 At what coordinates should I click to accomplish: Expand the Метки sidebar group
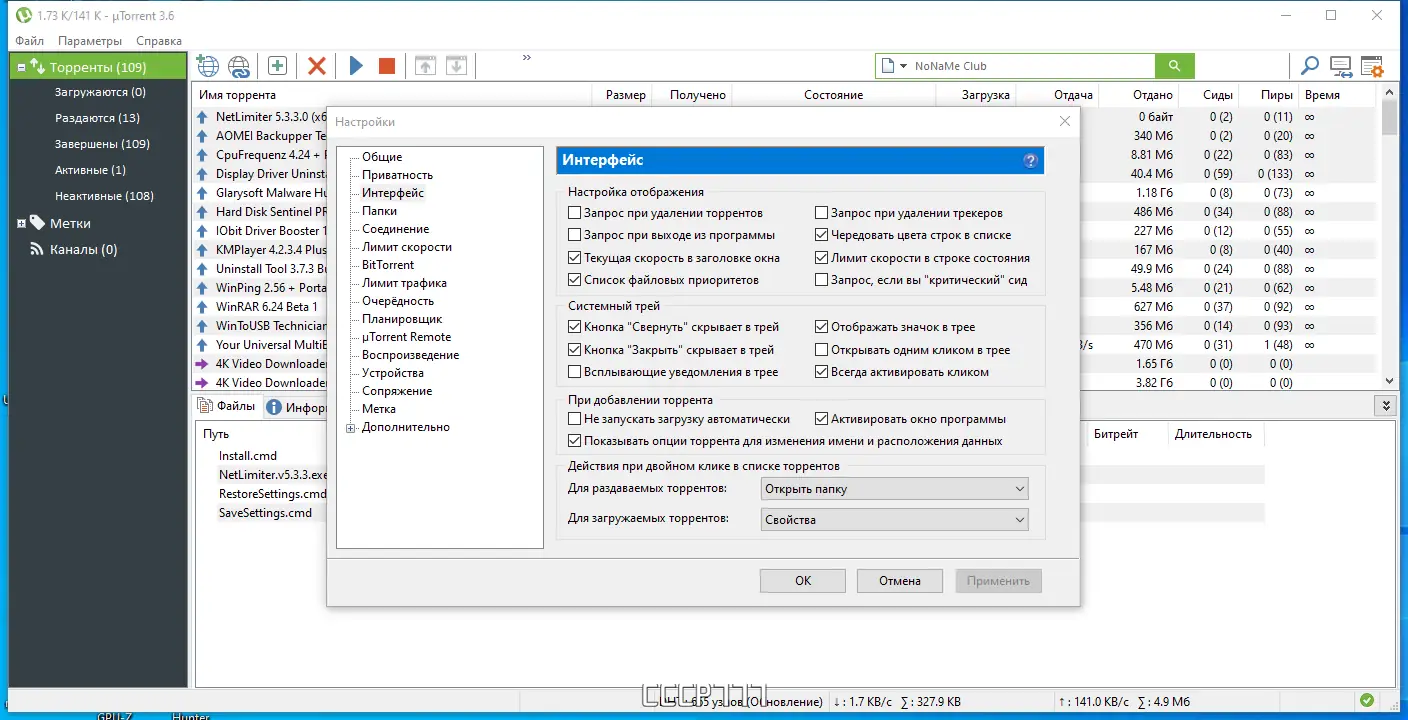coord(21,223)
